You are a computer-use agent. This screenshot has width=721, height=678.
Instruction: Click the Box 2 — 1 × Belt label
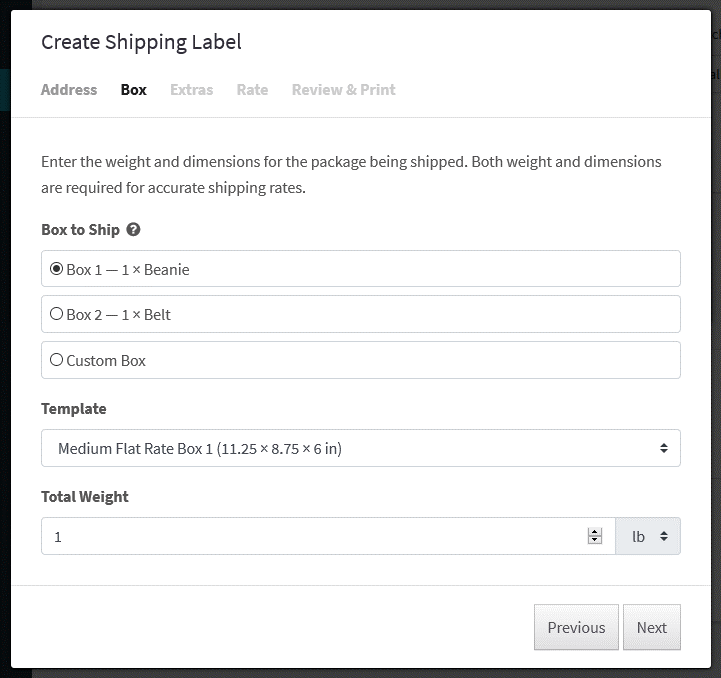(x=119, y=315)
